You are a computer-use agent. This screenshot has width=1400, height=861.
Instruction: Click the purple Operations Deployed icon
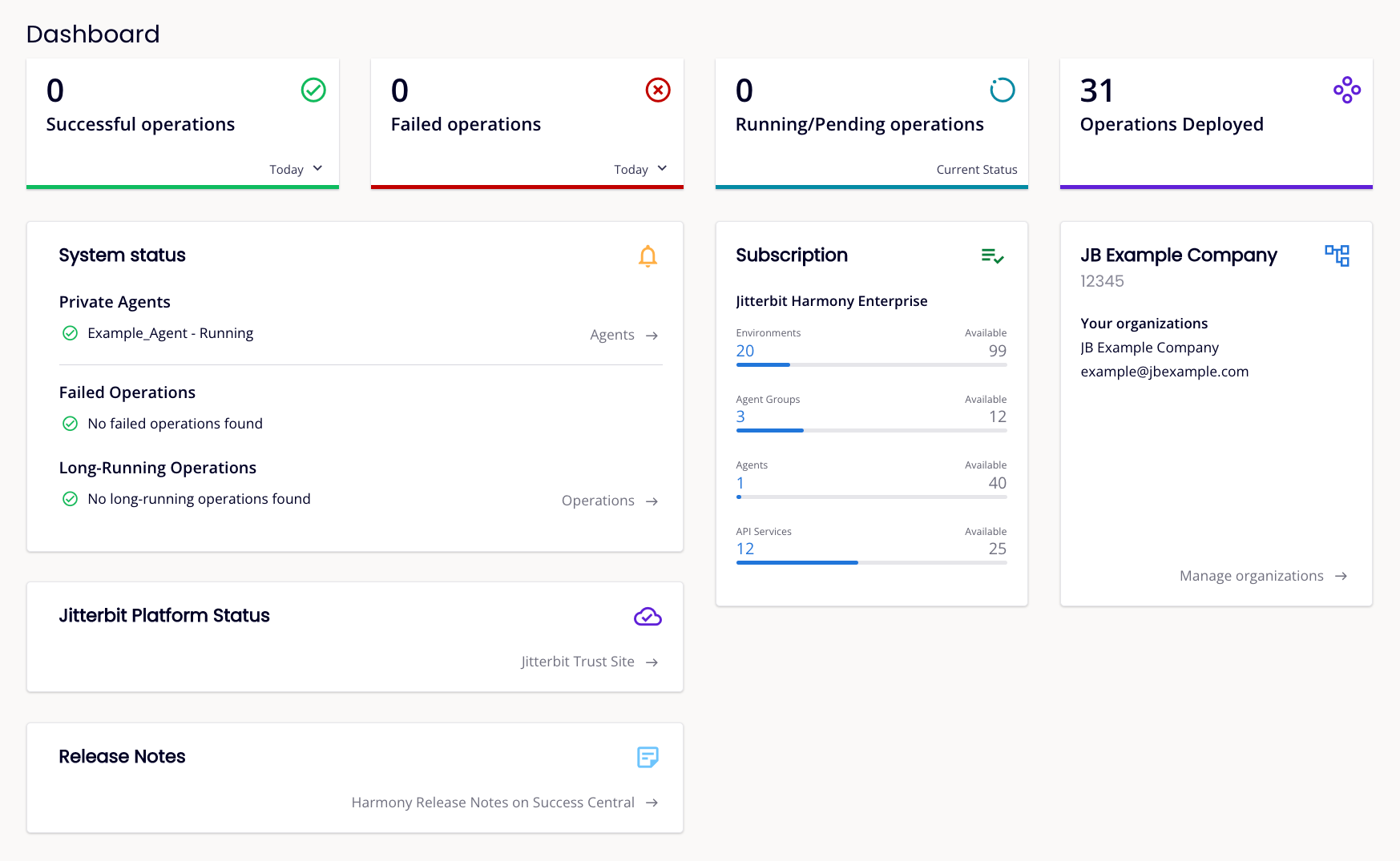(x=1347, y=90)
